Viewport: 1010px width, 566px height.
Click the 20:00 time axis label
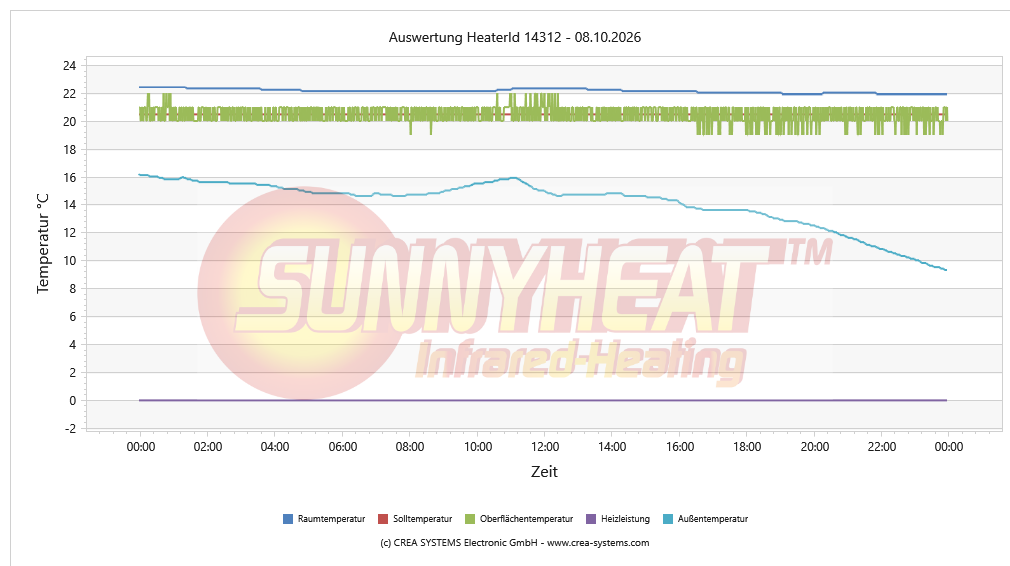[815, 447]
